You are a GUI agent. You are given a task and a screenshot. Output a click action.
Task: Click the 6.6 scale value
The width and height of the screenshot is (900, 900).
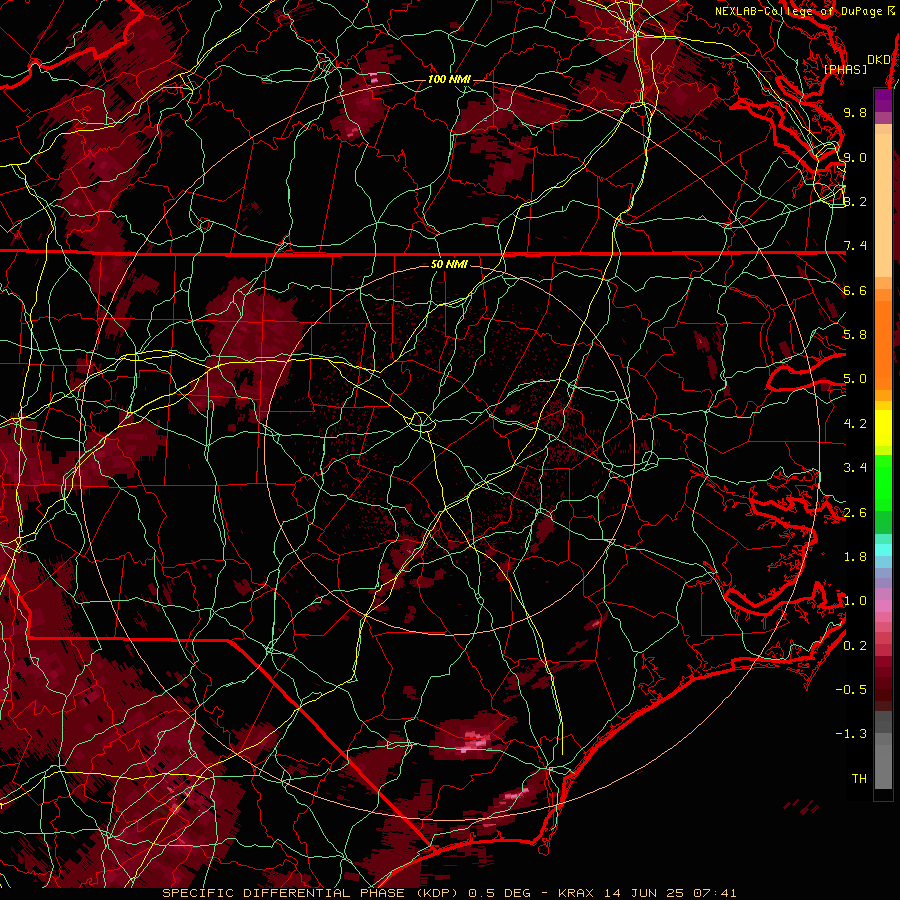855,290
